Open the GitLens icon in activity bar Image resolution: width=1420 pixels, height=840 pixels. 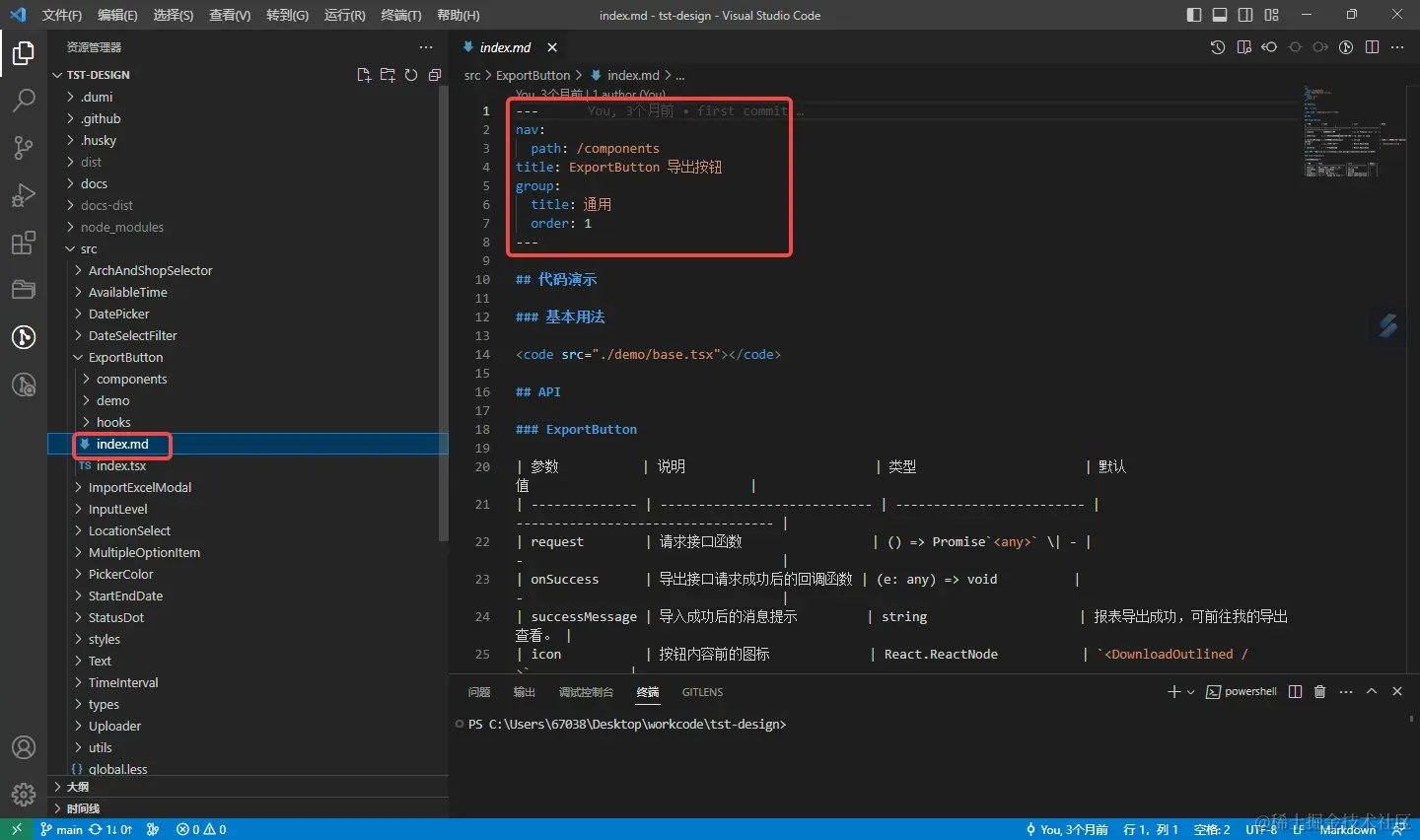point(24,337)
